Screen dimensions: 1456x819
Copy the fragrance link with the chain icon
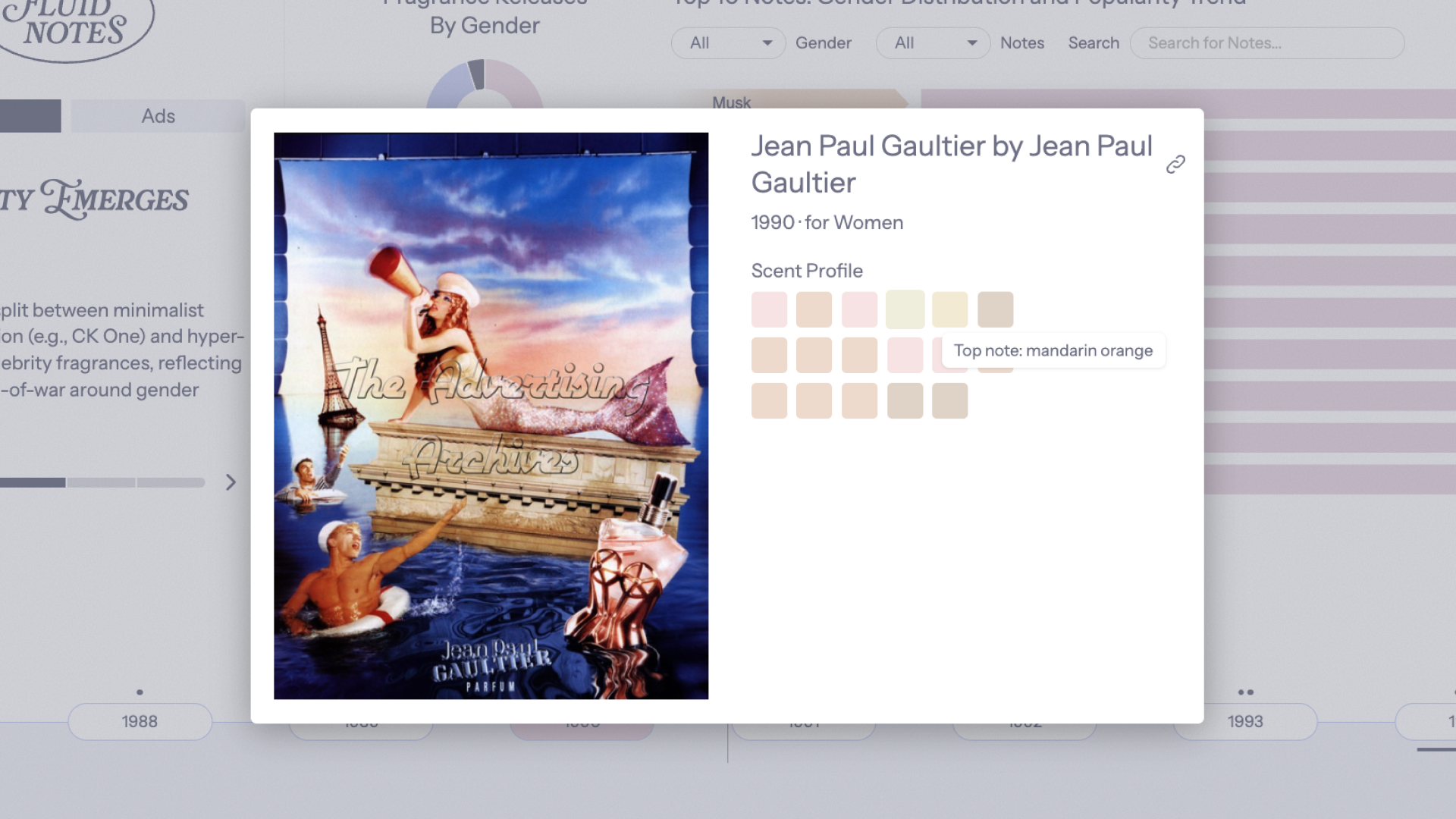1175,165
